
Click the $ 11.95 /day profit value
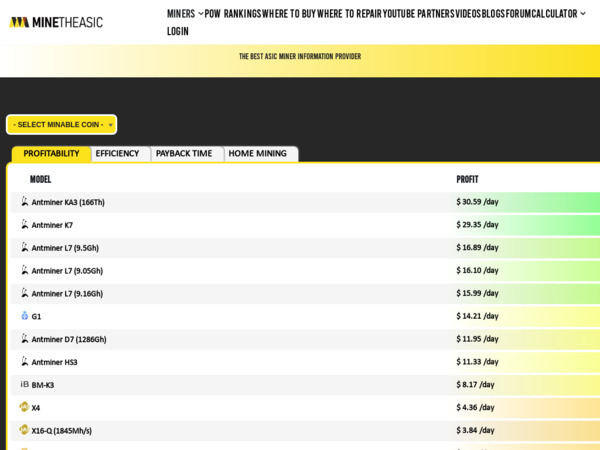[x=477, y=339]
